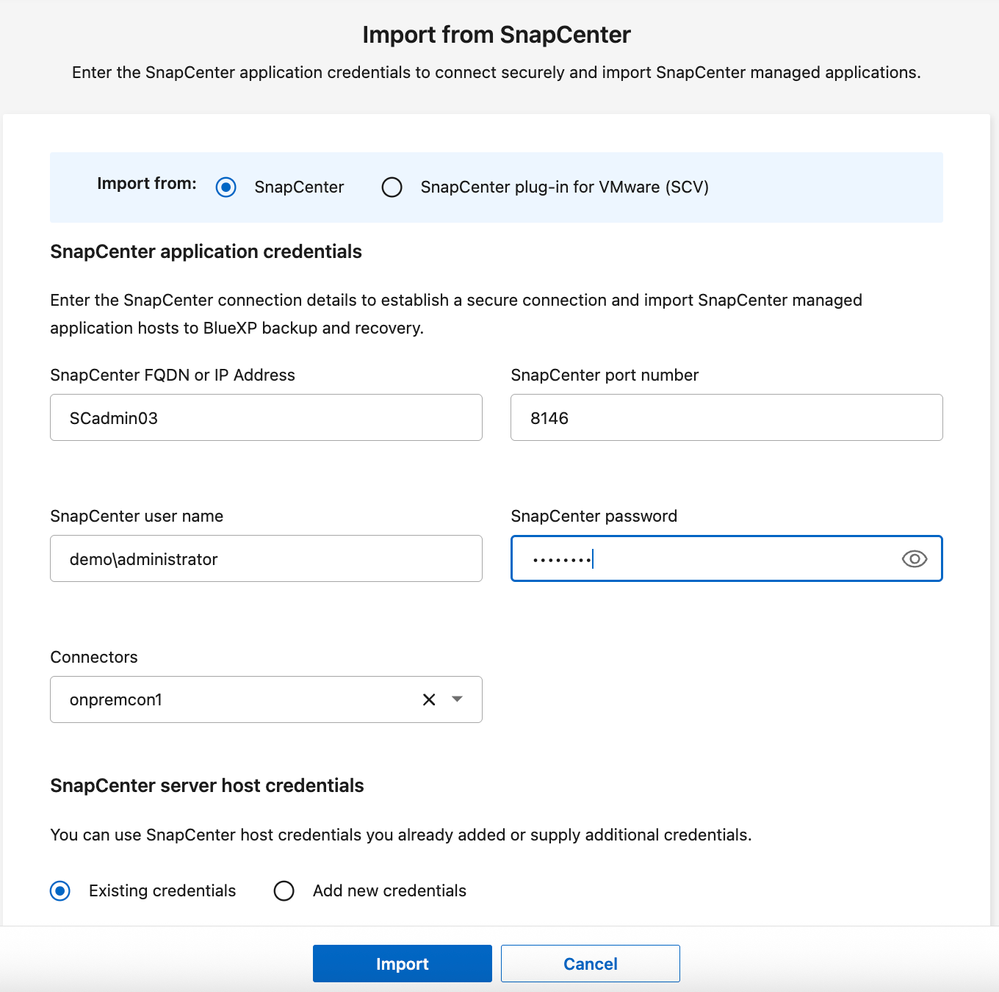Viewport: 999px width, 992px height.
Task: Click the "SnapCenter password" label
Action: point(594,516)
